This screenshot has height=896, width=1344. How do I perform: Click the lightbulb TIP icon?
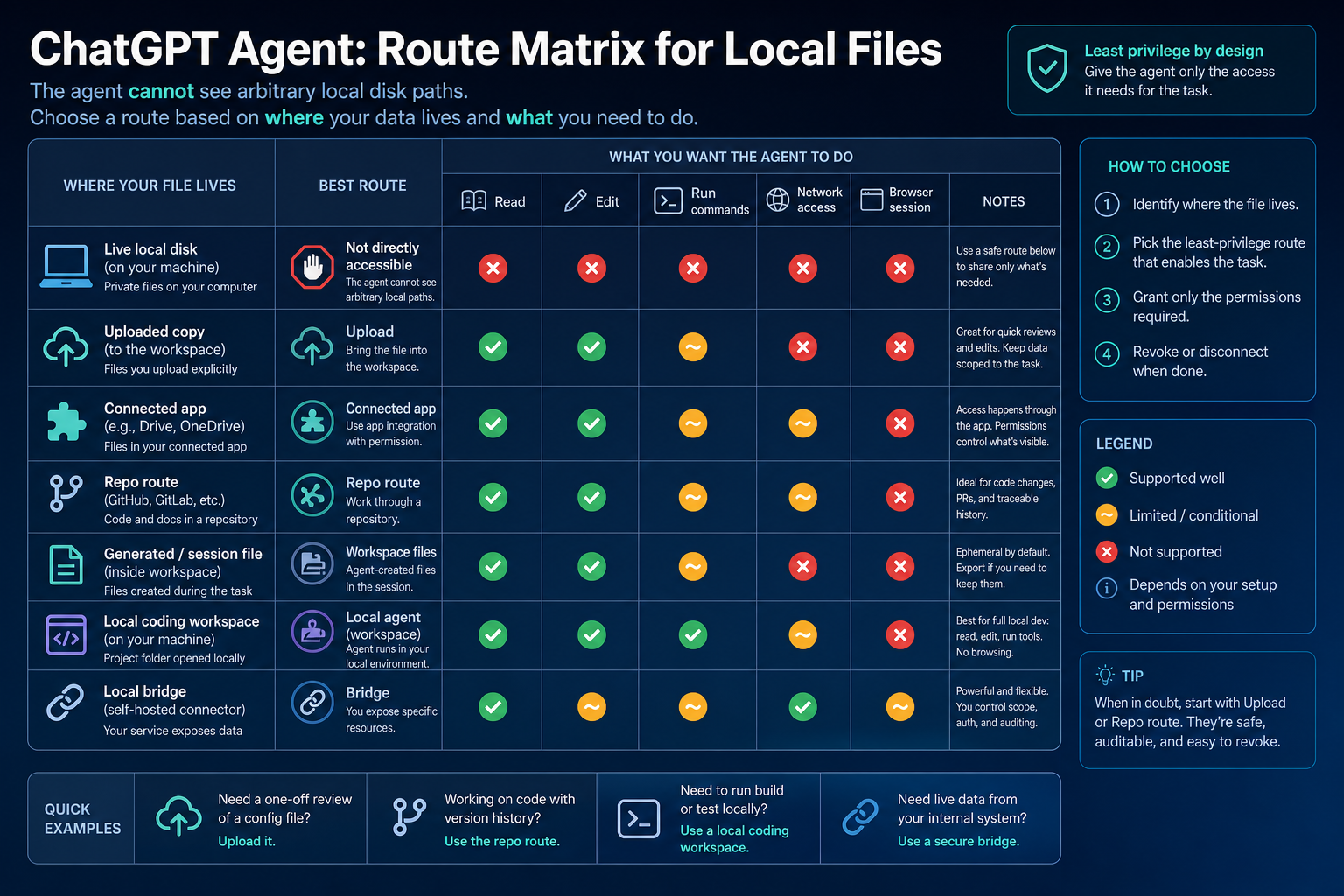point(1105,675)
